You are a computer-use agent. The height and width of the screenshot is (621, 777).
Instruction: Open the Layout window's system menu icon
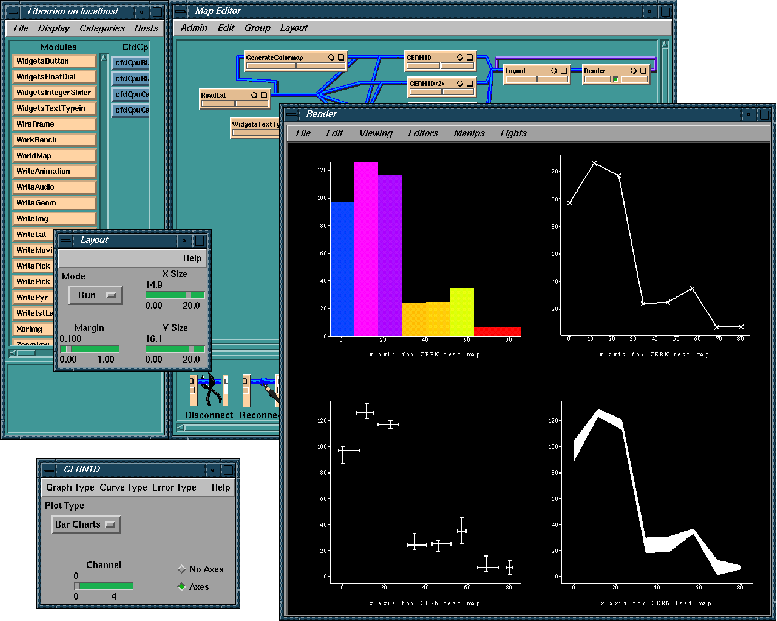click(x=66, y=240)
